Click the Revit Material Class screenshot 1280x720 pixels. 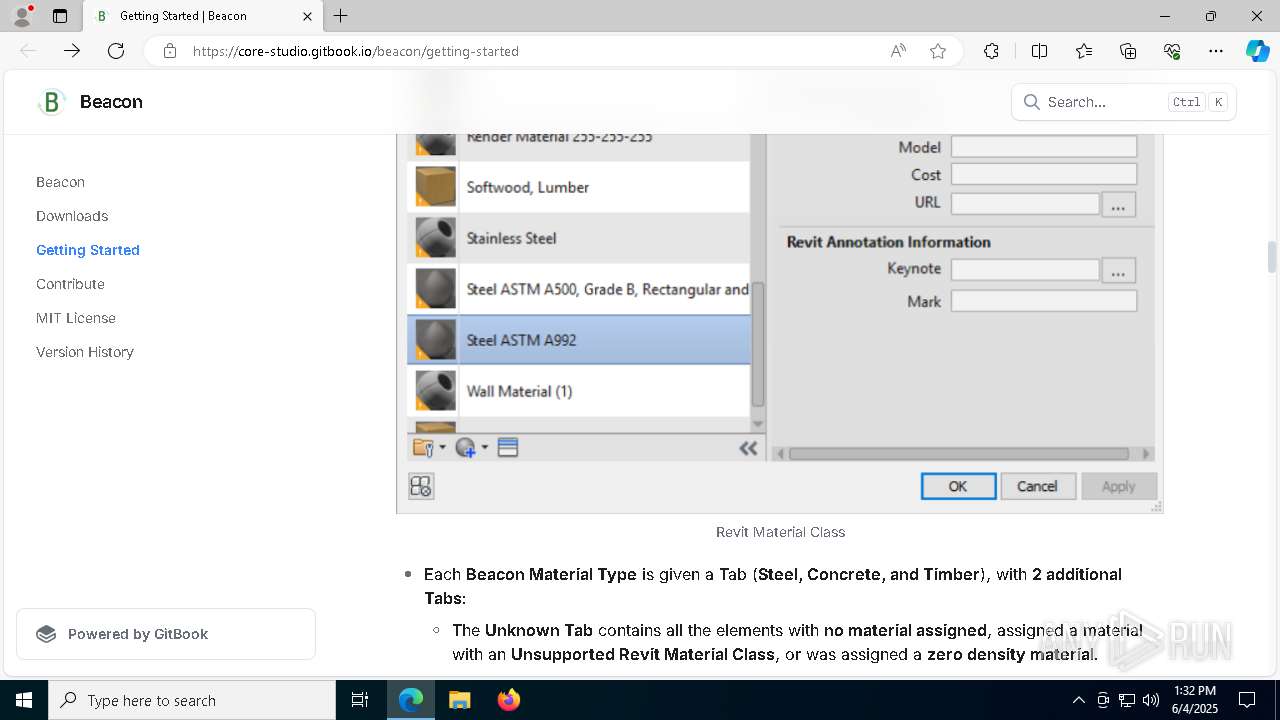pyautogui.click(x=780, y=323)
